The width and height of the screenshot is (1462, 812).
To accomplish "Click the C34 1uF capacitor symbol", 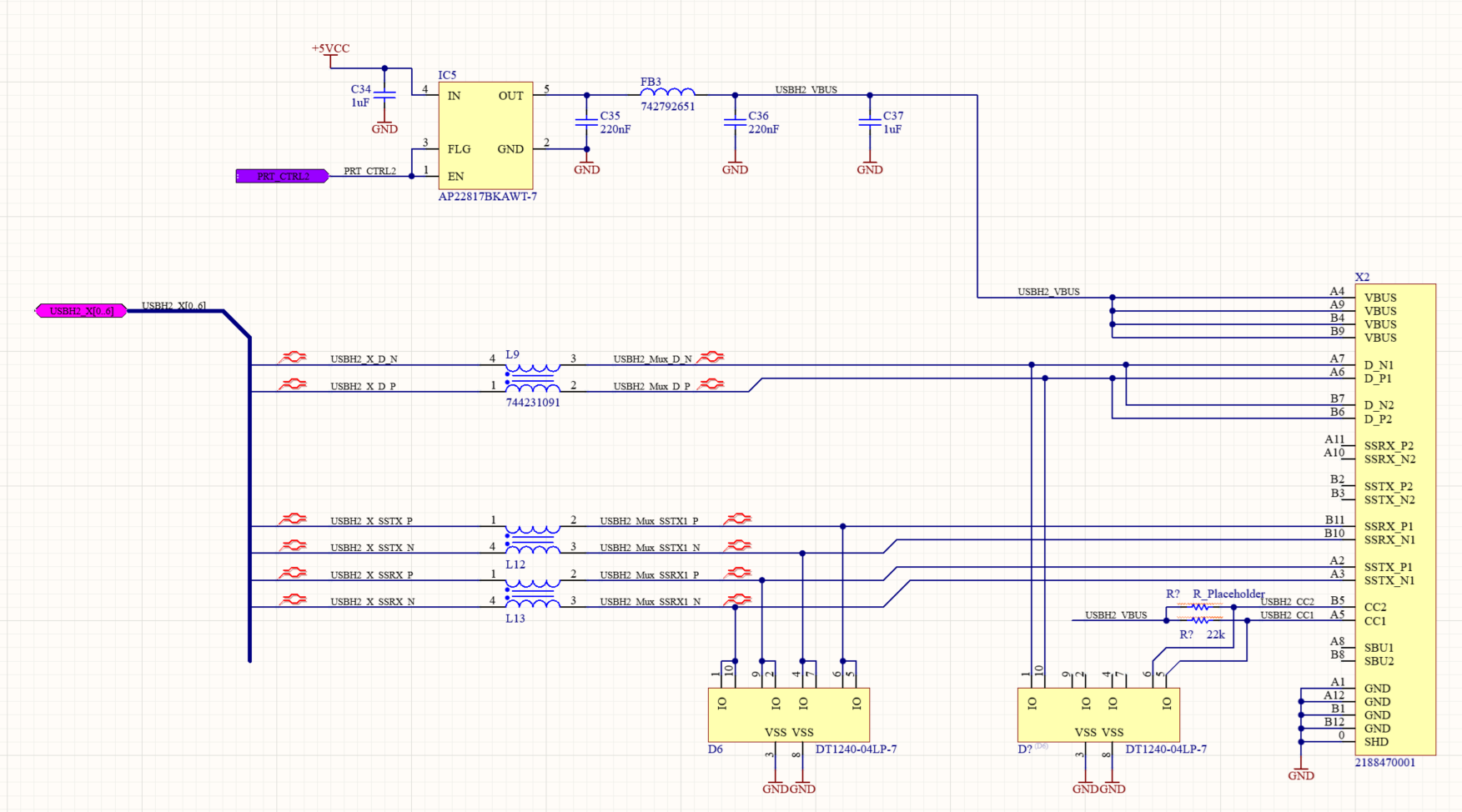I will click(384, 96).
